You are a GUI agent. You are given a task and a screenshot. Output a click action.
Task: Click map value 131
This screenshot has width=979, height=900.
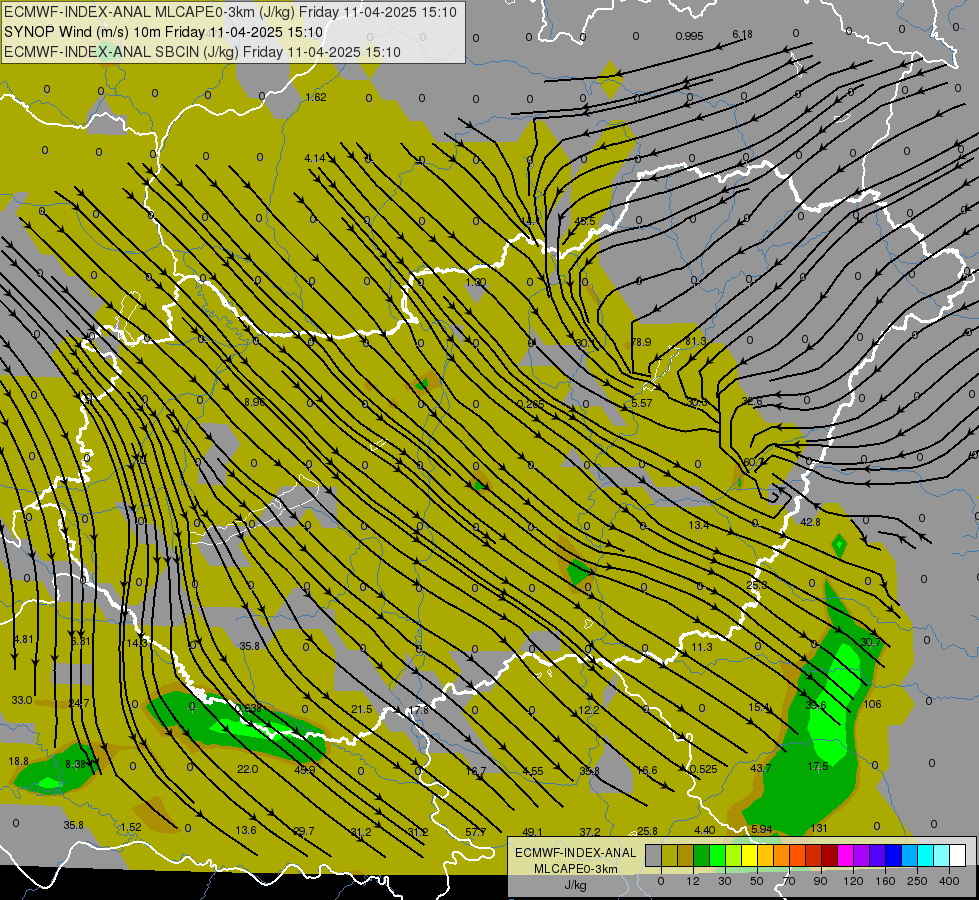[x=819, y=828]
